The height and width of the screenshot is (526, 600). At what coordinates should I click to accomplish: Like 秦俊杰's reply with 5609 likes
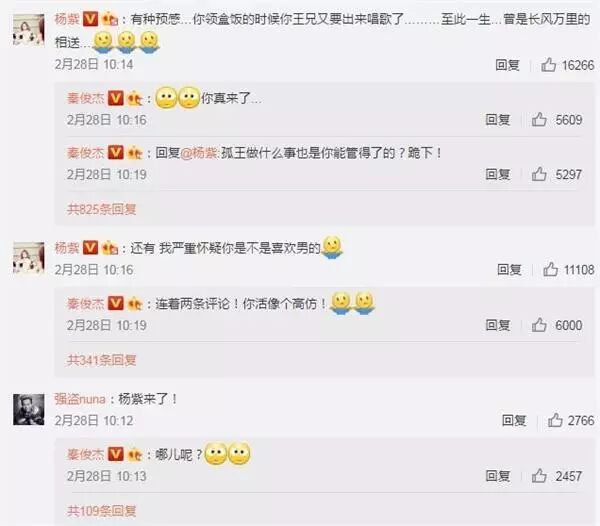point(539,119)
